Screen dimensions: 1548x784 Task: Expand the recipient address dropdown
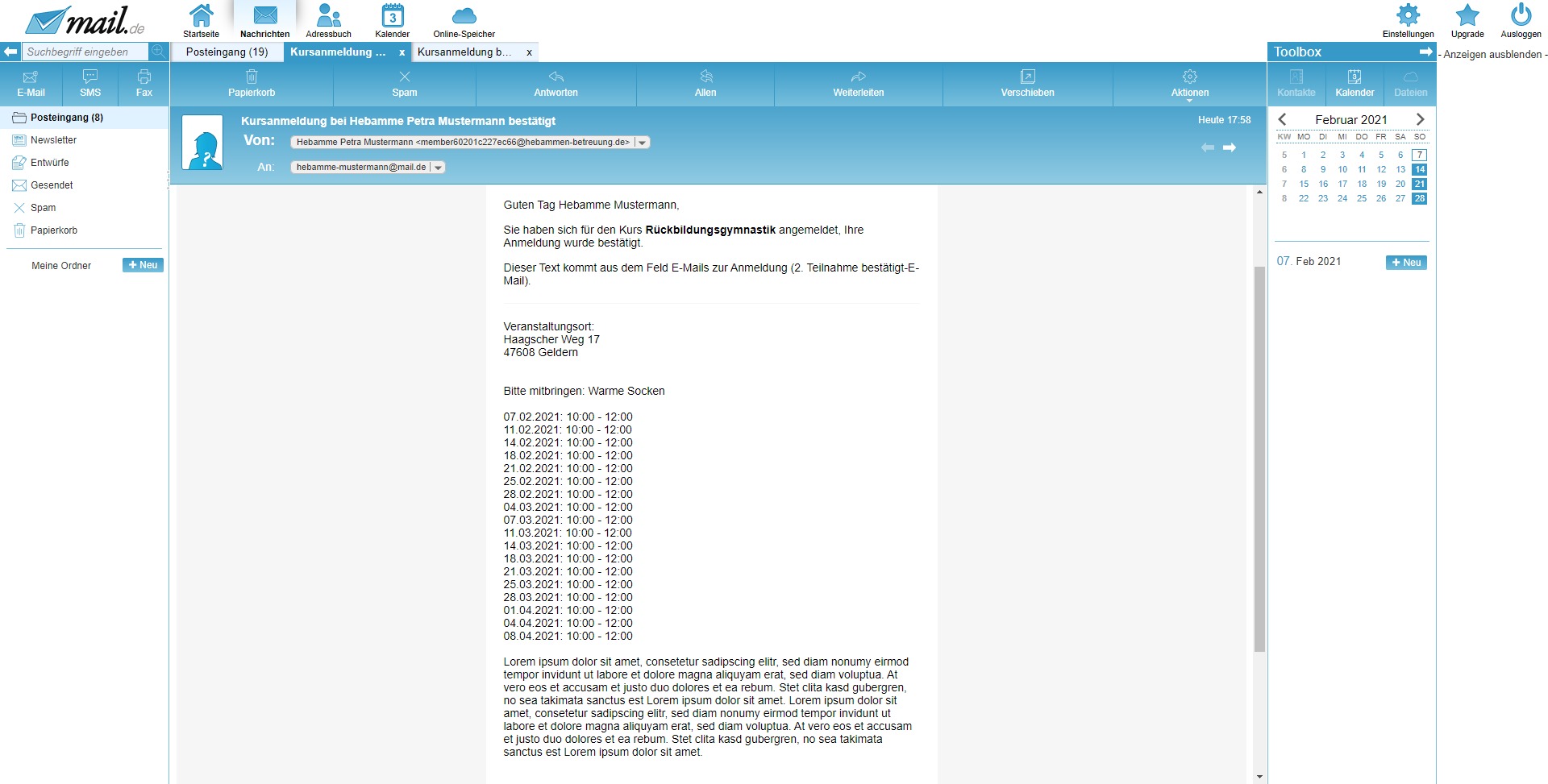coord(439,168)
